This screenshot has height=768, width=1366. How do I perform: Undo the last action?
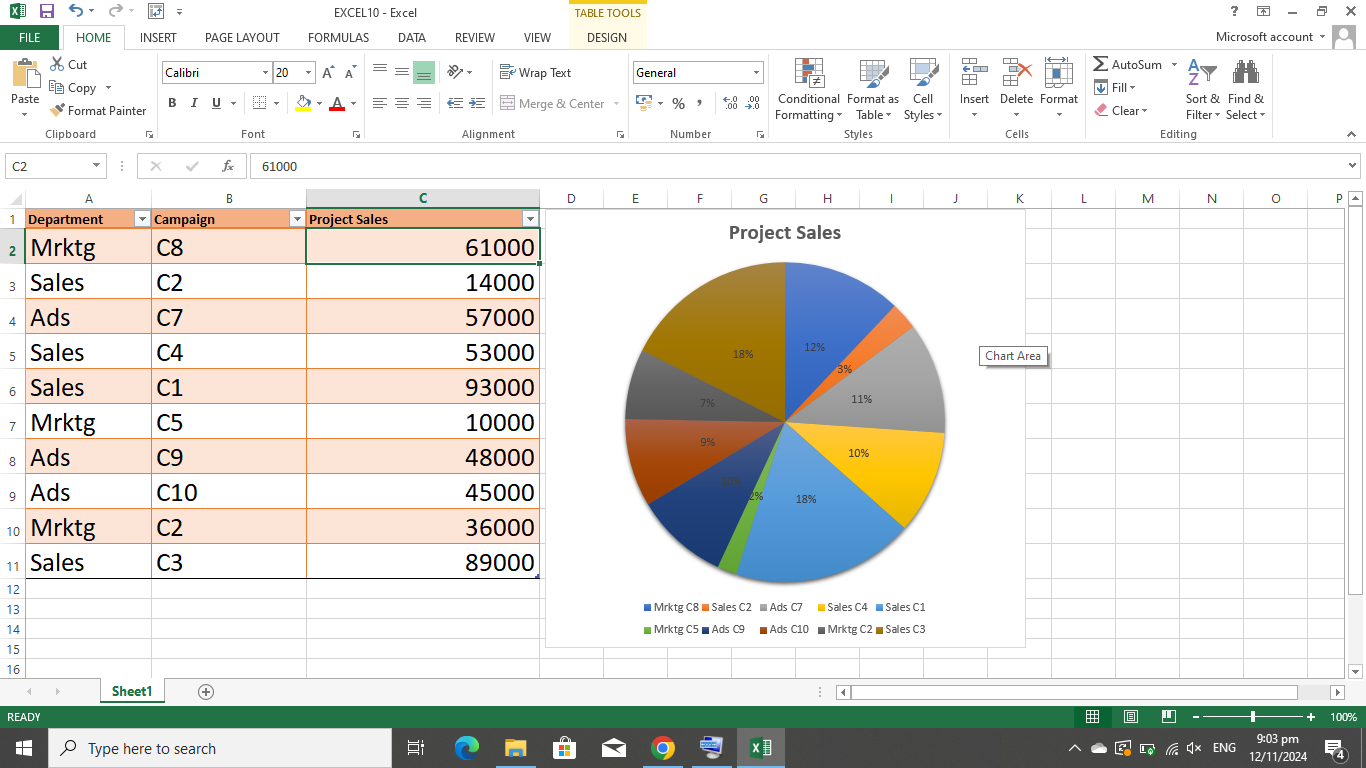coord(77,12)
